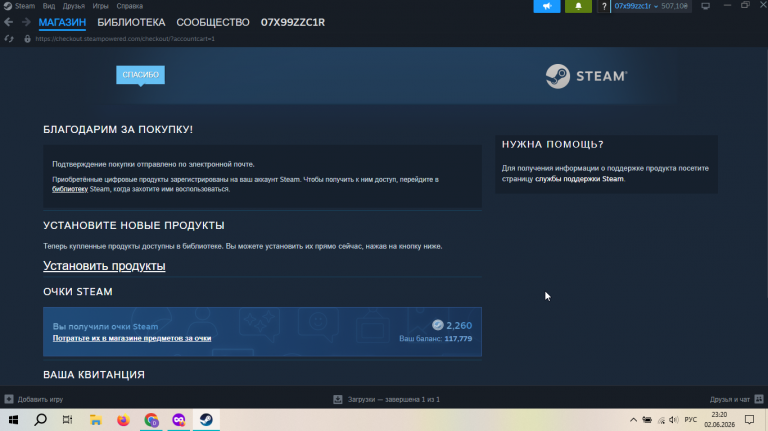Open Потратьте их в магазине предметов link
The image size is (768, 431).
coord(132,338)
